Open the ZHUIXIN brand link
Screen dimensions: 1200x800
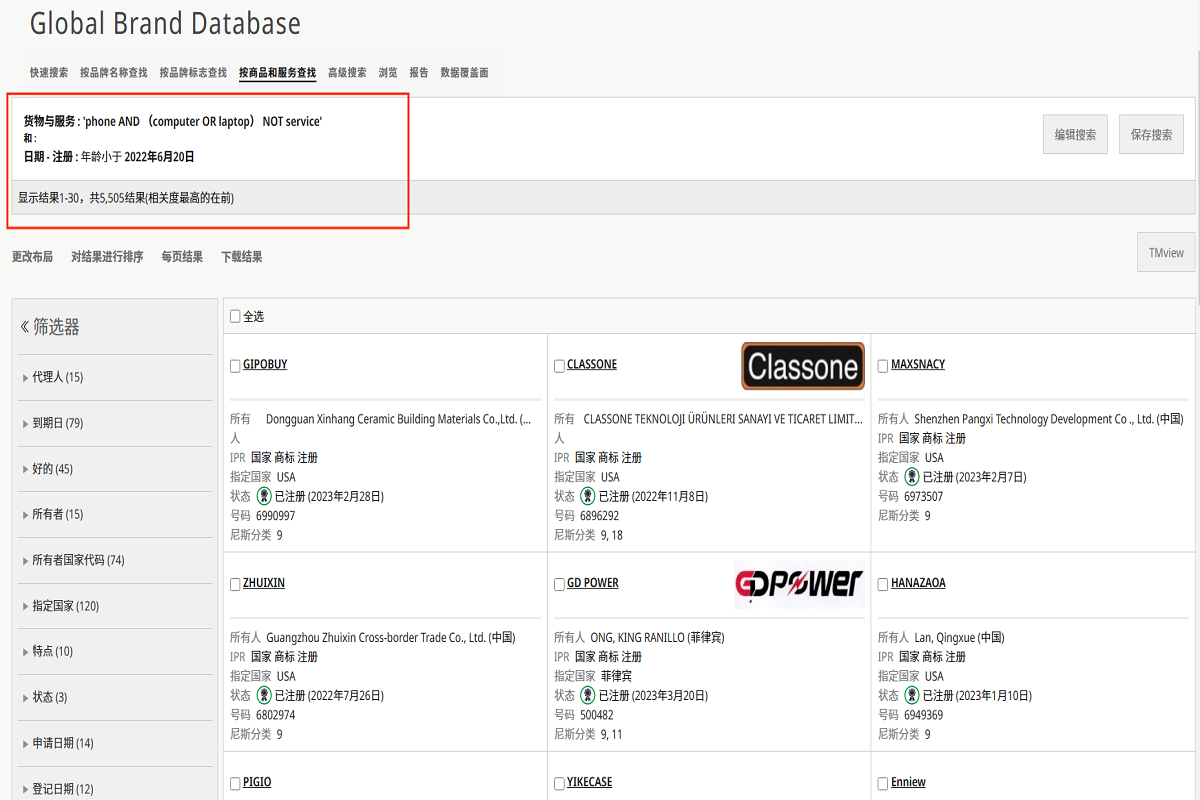264,583
